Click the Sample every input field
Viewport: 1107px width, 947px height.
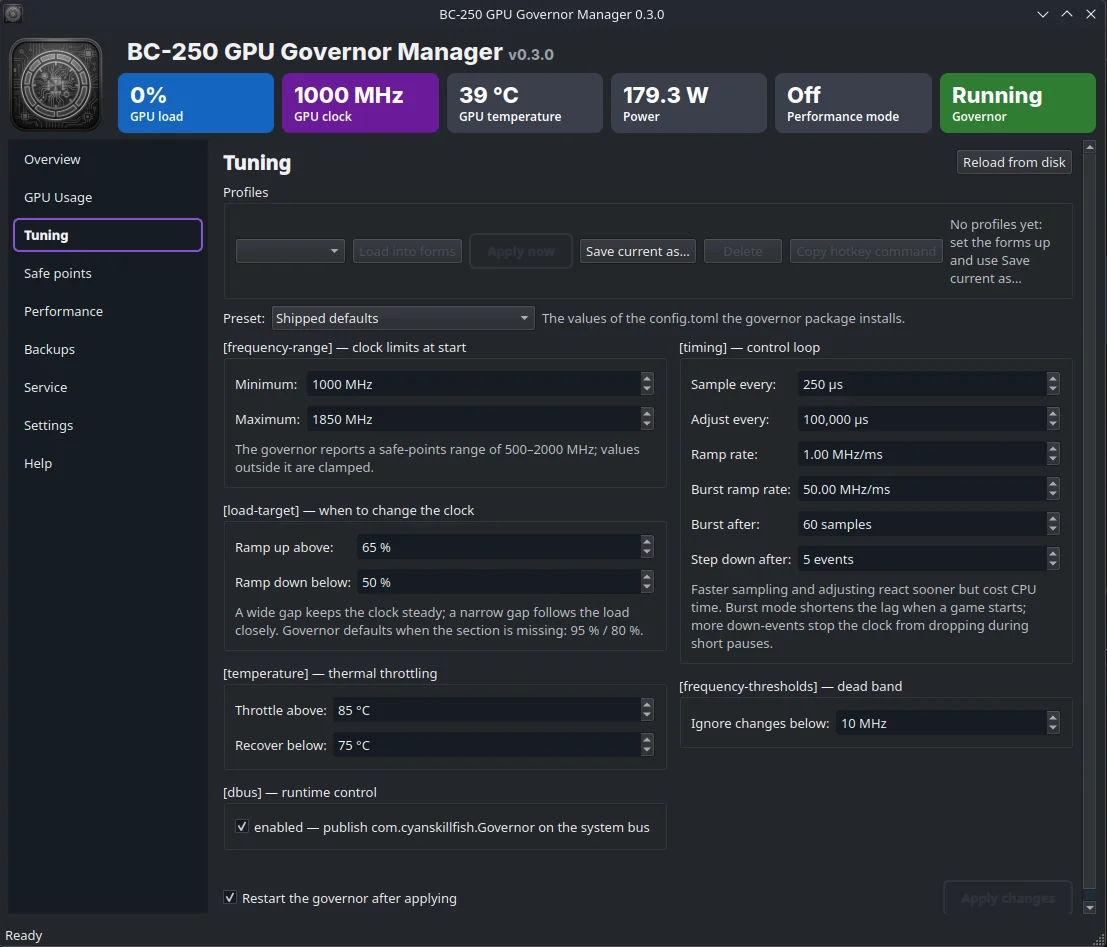tap(928, 384)
